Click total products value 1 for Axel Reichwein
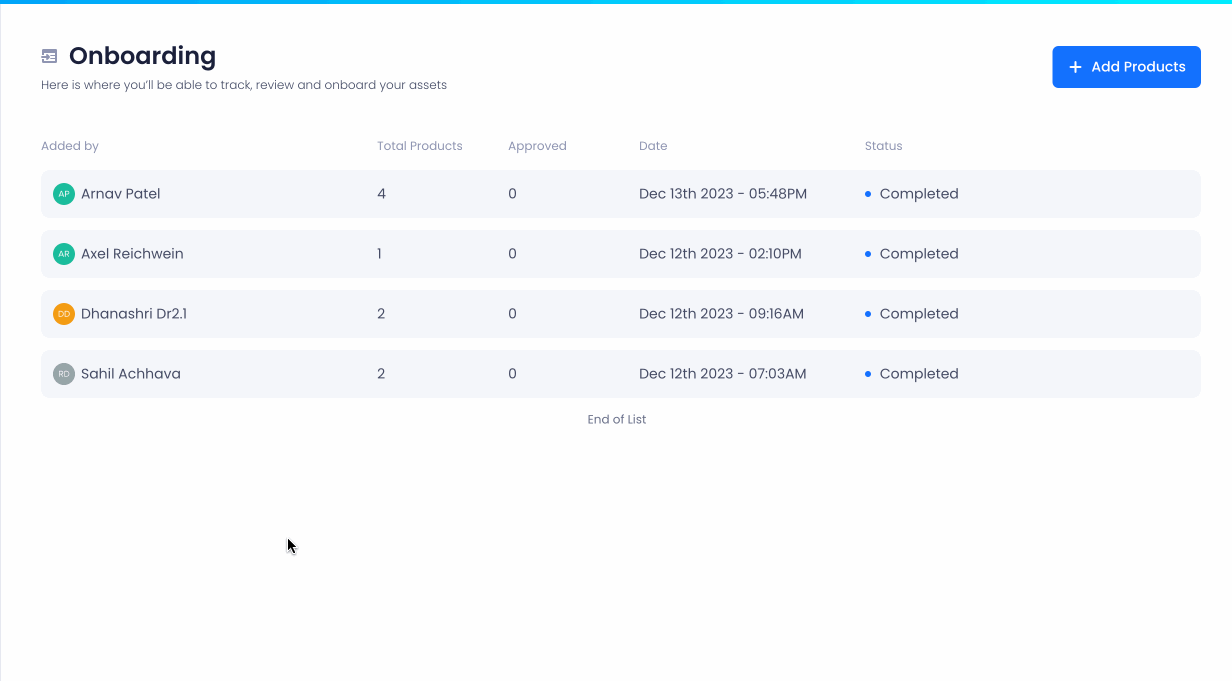Viewport: 1232px width, 681px height. point(379,254)
